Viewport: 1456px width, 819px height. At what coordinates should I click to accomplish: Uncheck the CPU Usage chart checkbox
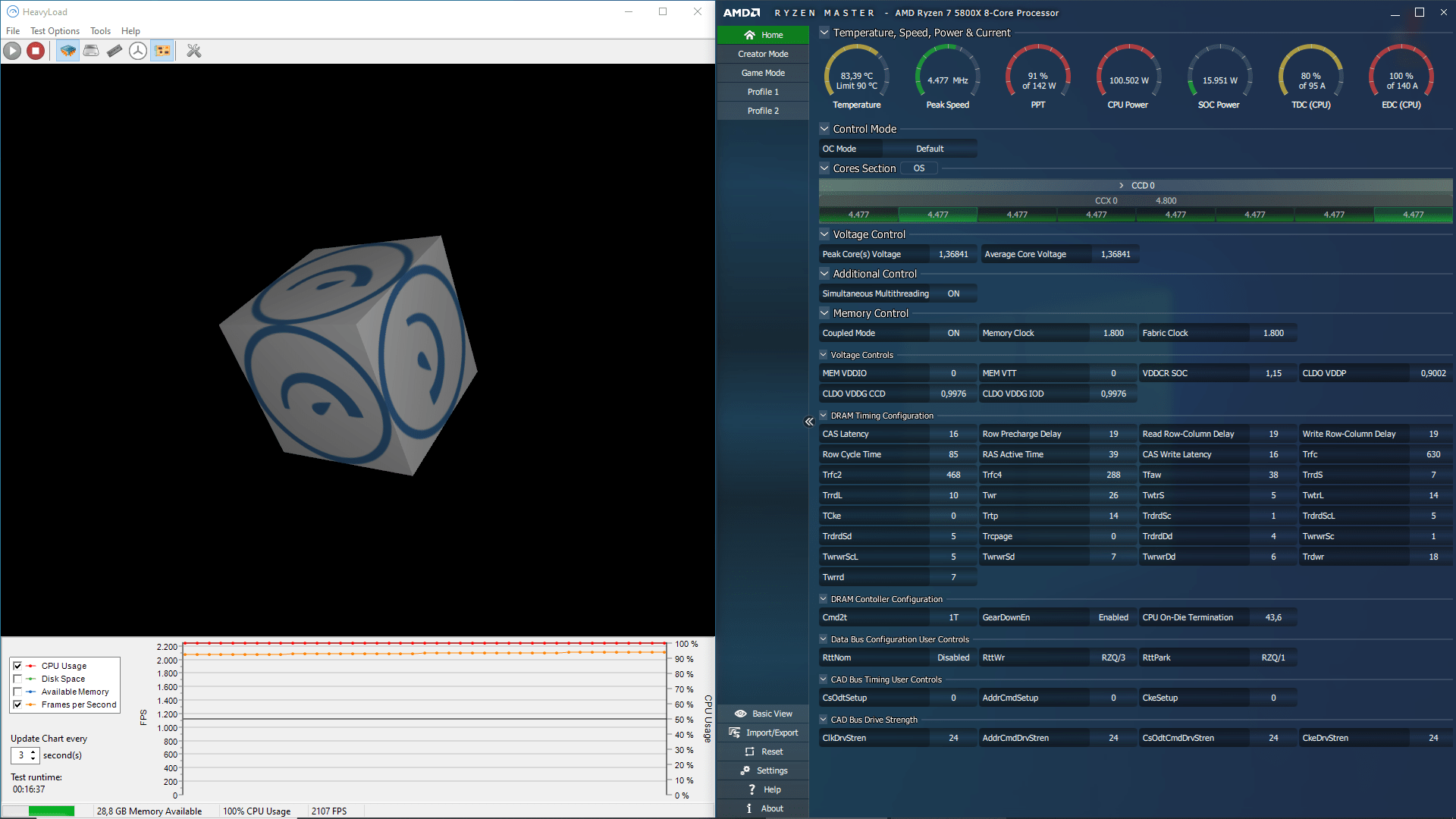tap(17, 666)
